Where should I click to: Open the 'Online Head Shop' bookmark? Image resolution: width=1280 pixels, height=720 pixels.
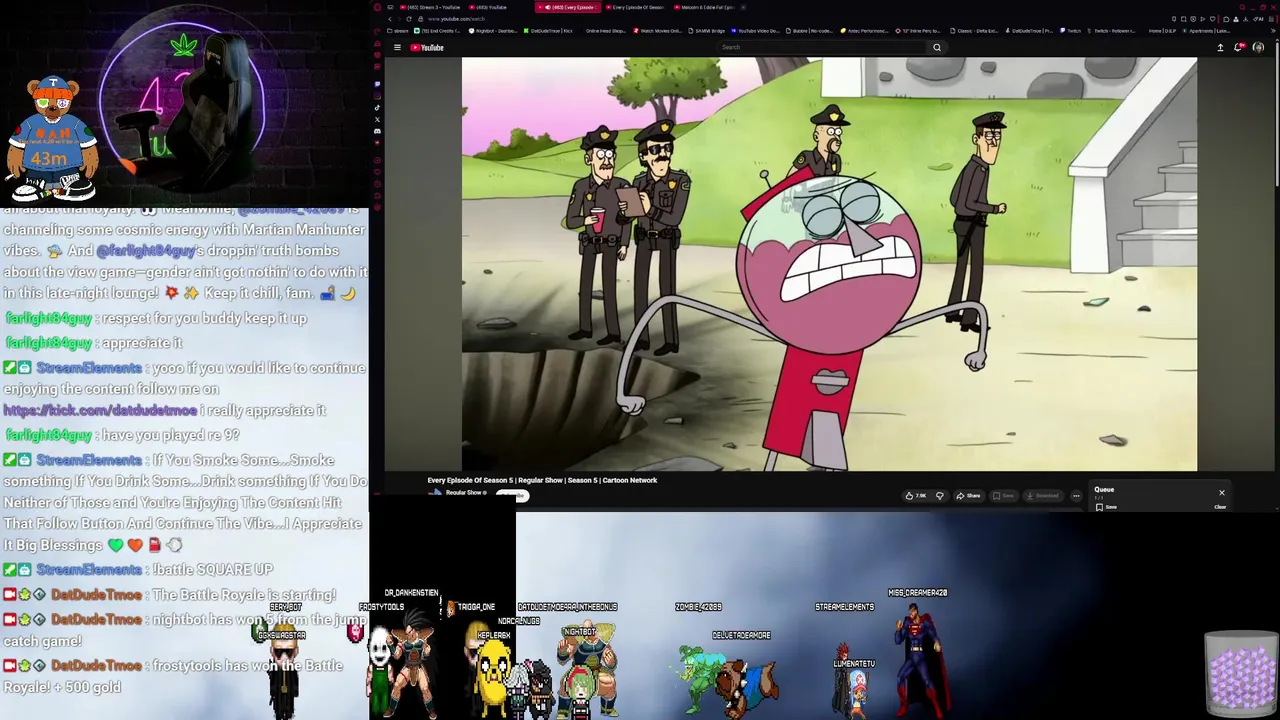tap(605, 31)
